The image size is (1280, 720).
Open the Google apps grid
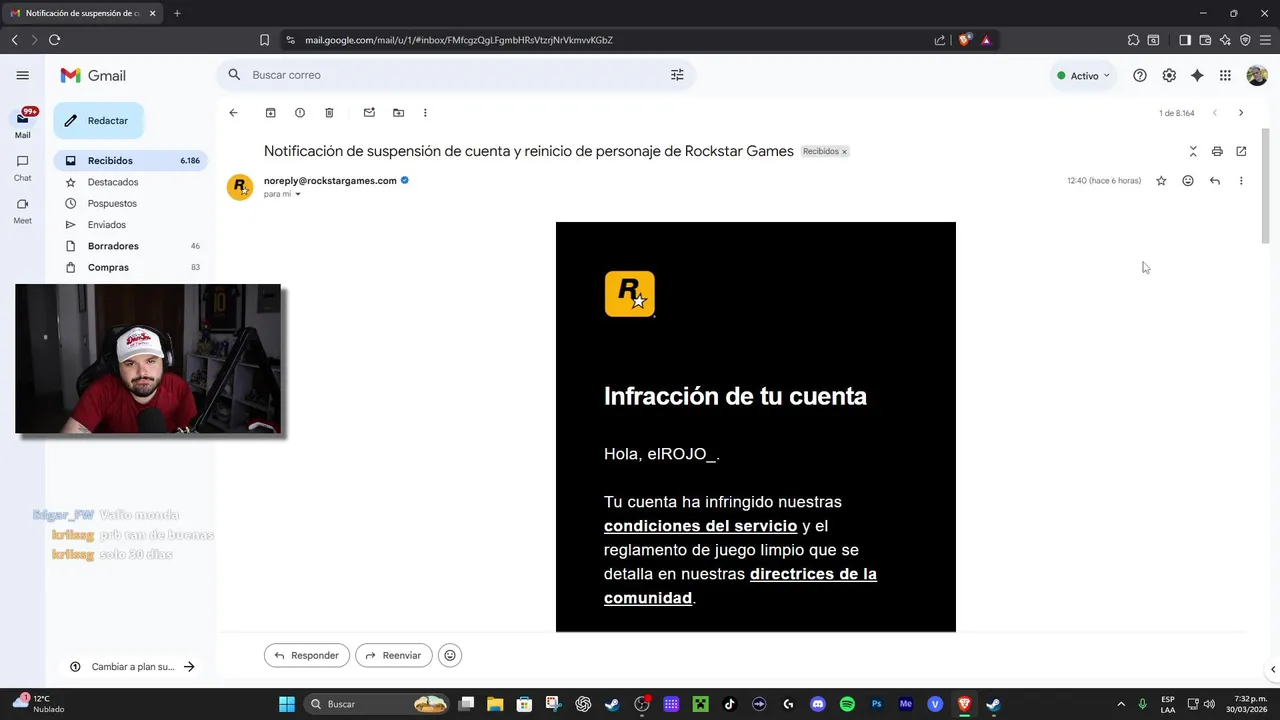1226,75
